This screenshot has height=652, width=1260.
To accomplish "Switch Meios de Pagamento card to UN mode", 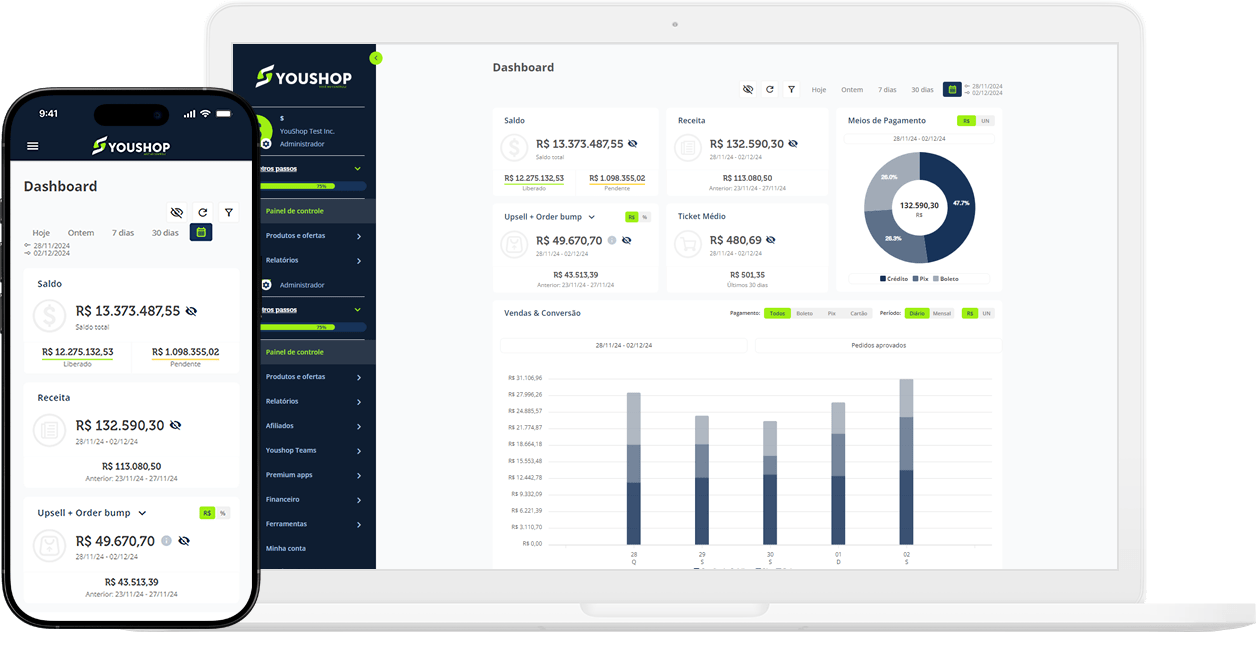I will pos(985,121).
